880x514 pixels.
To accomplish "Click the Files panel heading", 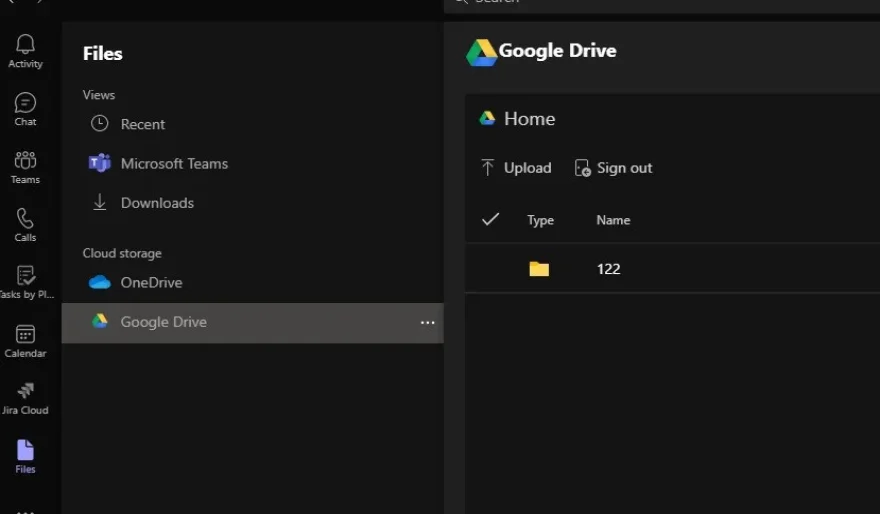I will (103, 53).
